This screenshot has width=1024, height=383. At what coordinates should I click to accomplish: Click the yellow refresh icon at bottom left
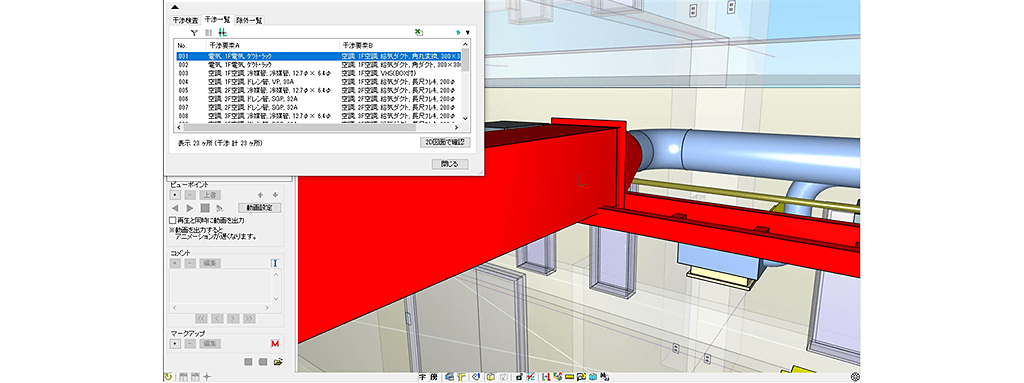[168, 376]
